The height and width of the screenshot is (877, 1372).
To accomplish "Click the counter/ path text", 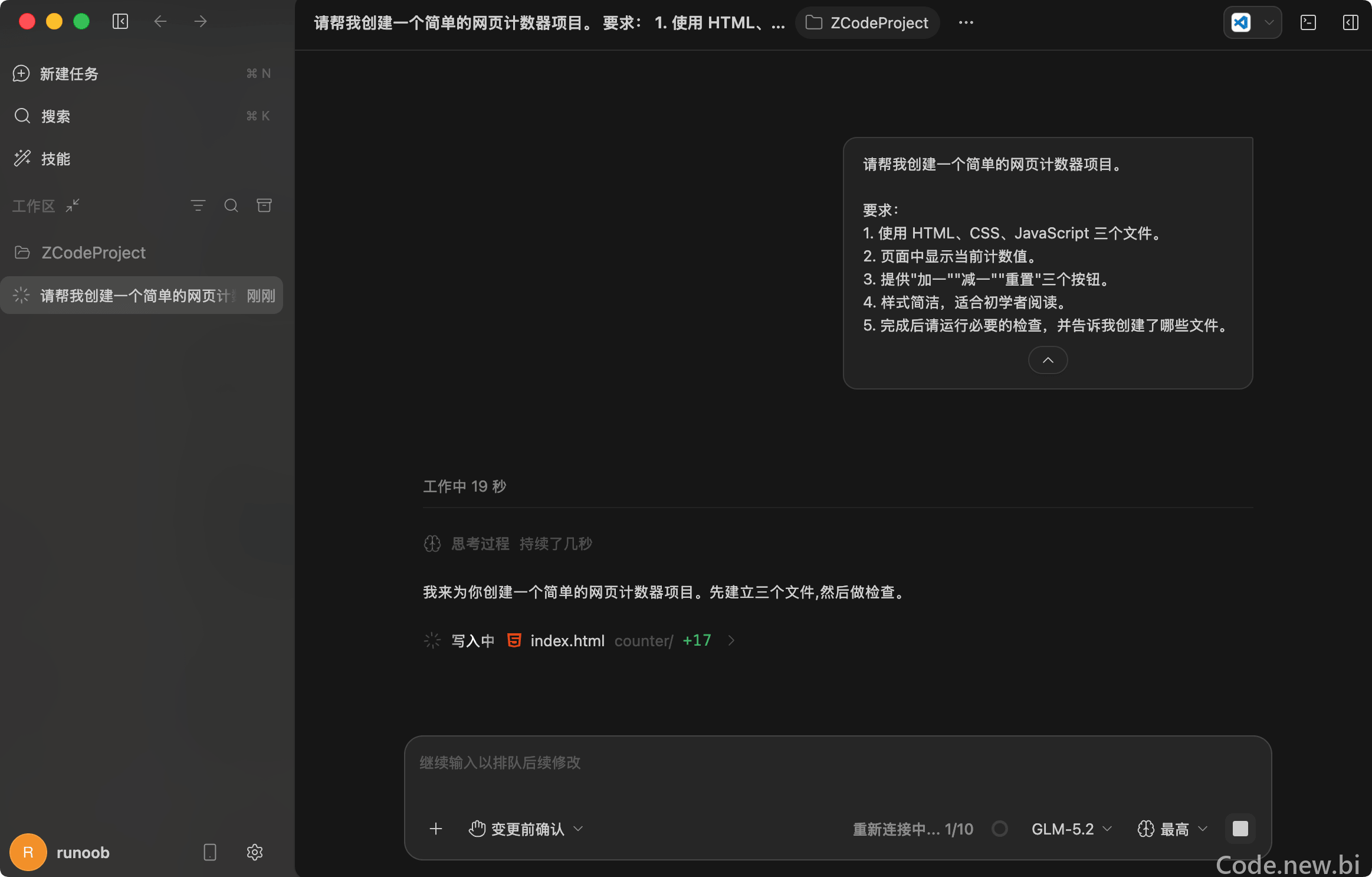I will (x=644, y=640).
